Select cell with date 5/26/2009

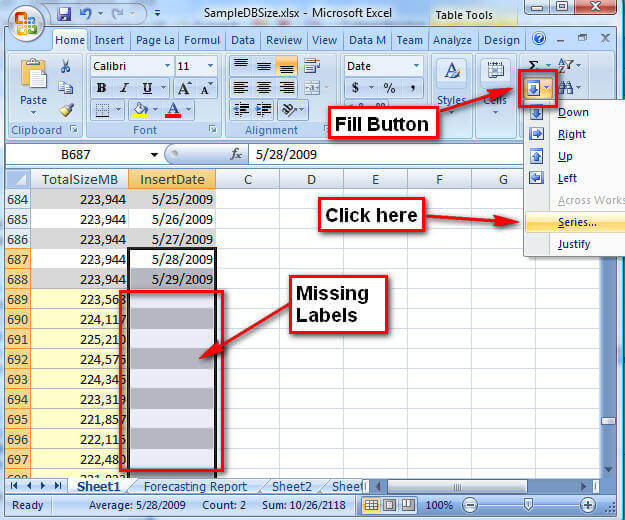pos(172,219)
